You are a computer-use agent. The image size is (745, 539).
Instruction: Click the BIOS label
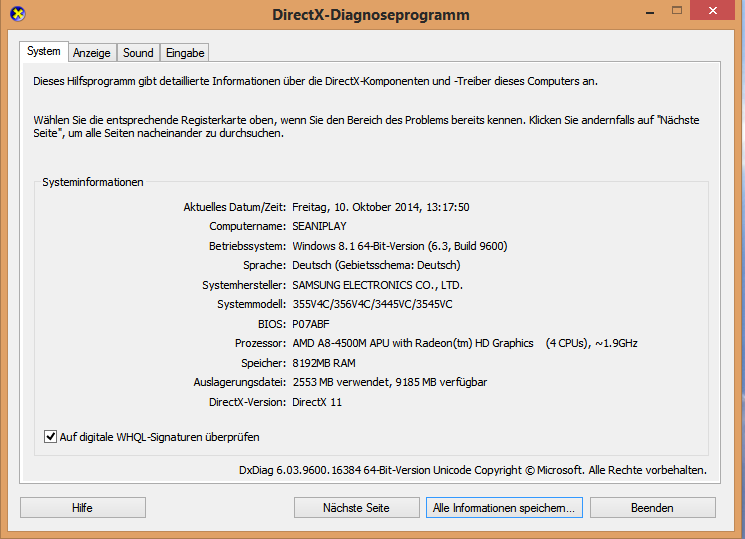[x=272, y=324]
